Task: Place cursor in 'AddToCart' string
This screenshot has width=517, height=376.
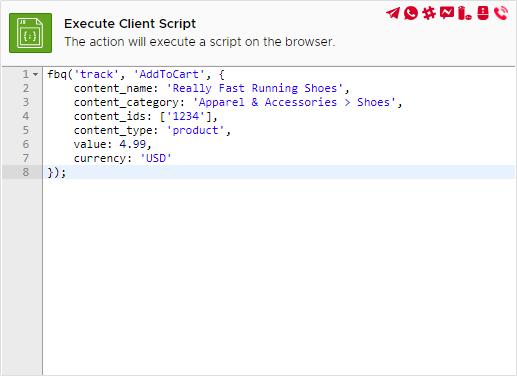Action: [169, 74]
